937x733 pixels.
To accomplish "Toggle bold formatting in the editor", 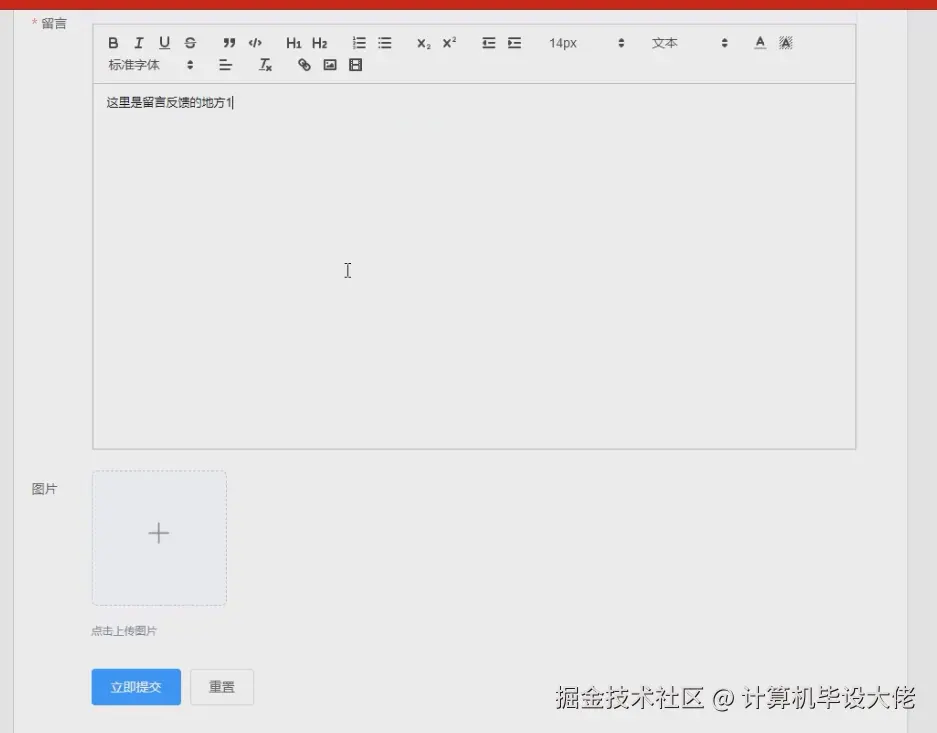I will pos(113,43).
